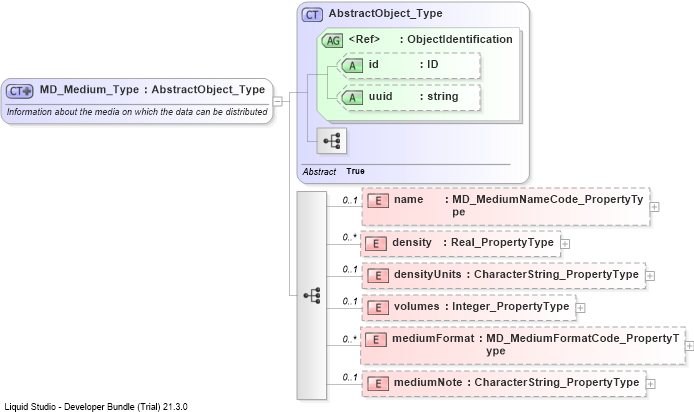This screenshot has width=694, height=412.
Task: Click the E icon of mediumFormat element
Action: pyautogui.click(x=376, y=339)
